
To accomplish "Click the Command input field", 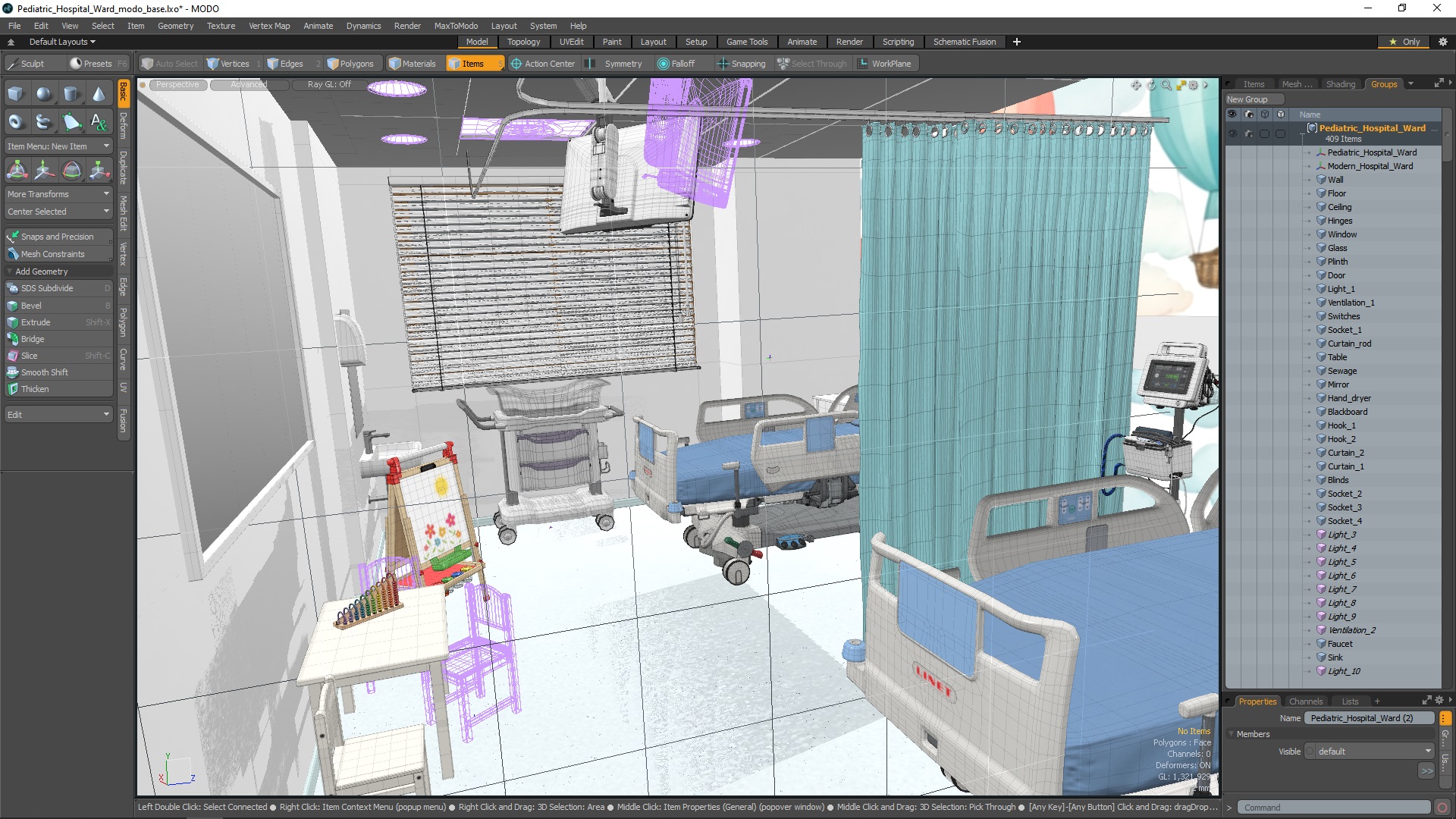I will click(1333, 808).
